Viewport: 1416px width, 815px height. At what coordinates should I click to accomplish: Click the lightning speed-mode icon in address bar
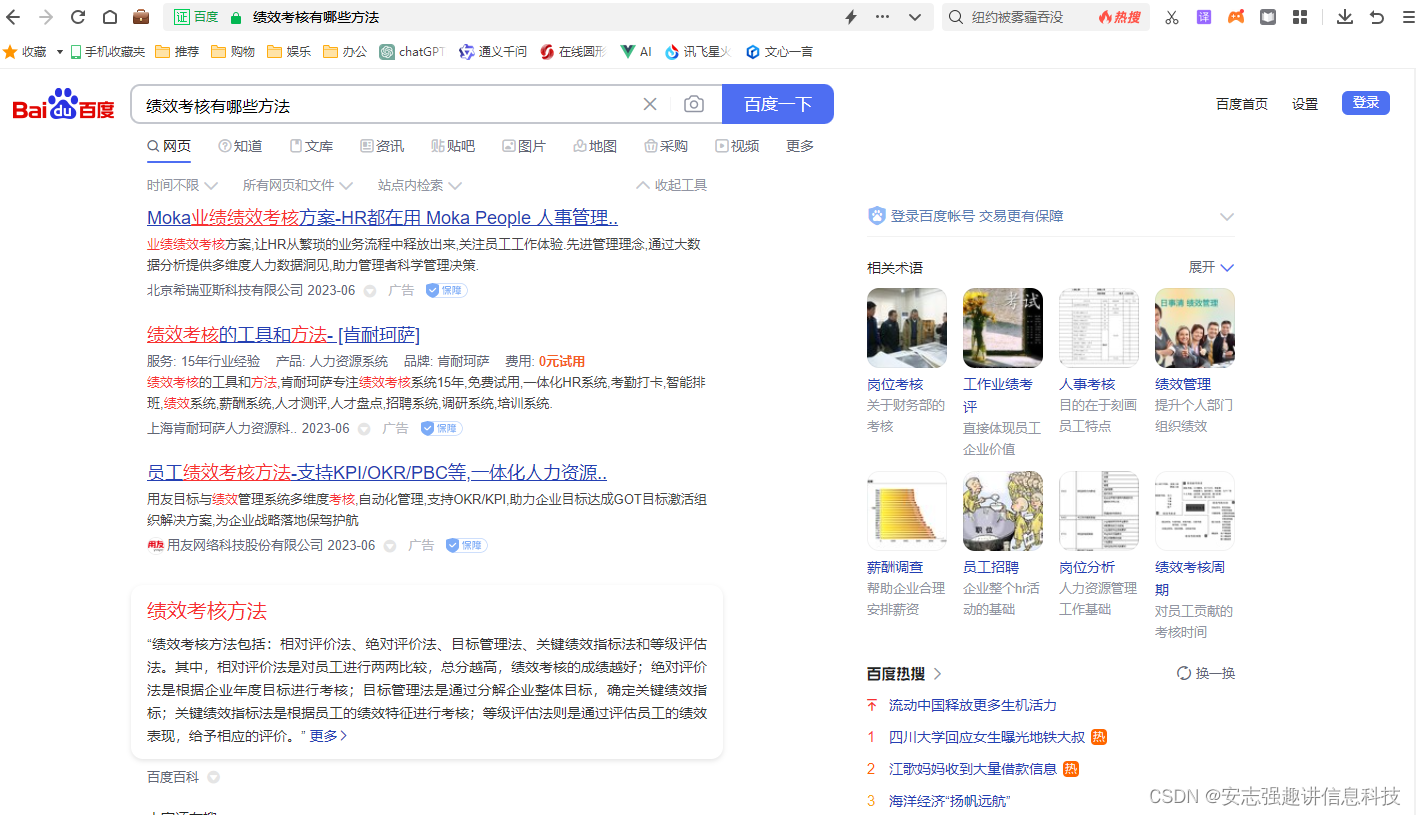851,17
